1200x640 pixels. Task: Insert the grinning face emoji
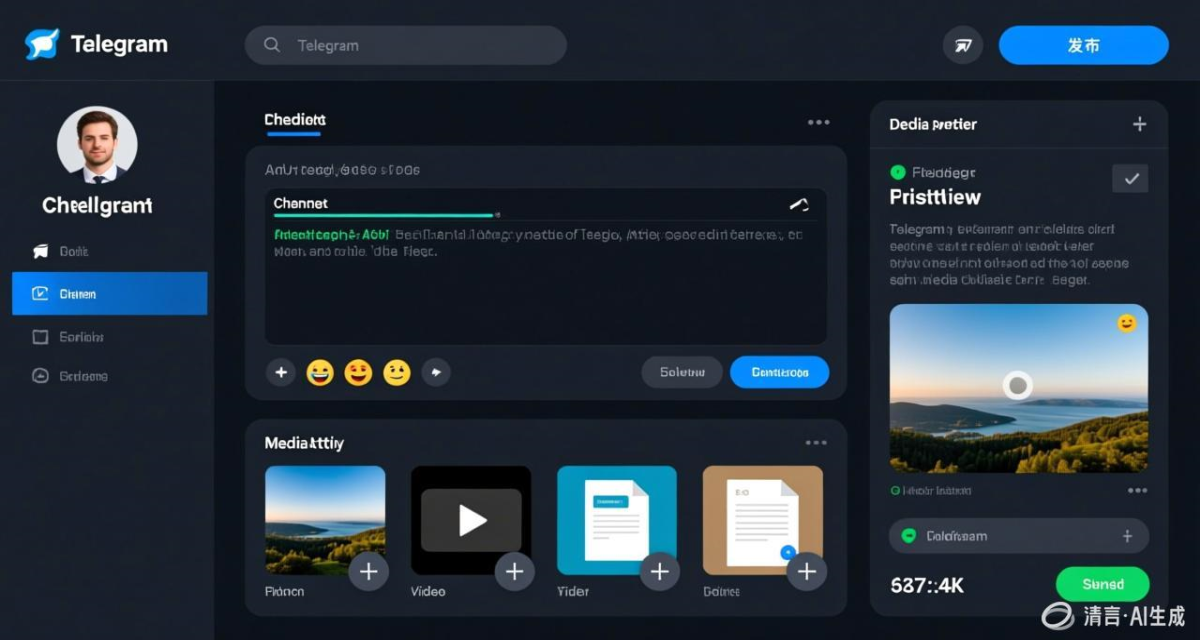coord(320,373)
